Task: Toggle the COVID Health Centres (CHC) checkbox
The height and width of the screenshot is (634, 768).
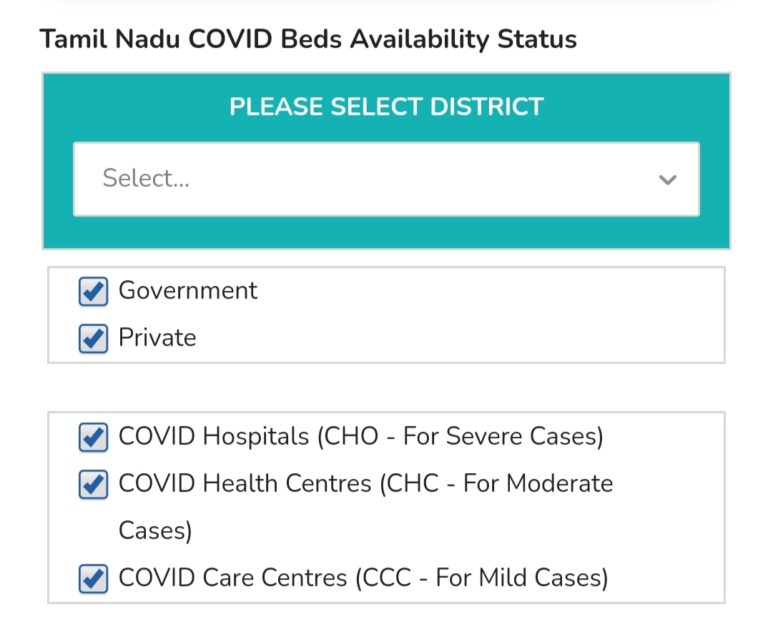Action: point(93,484)
